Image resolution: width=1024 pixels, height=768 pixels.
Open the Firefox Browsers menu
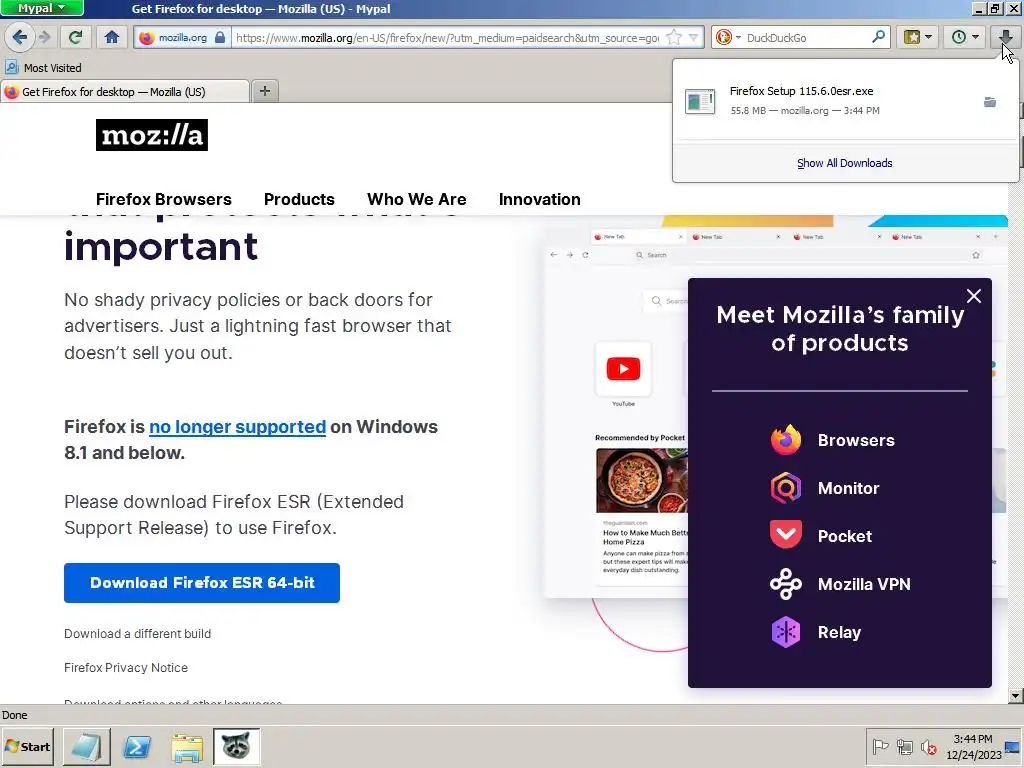[164, 199]
